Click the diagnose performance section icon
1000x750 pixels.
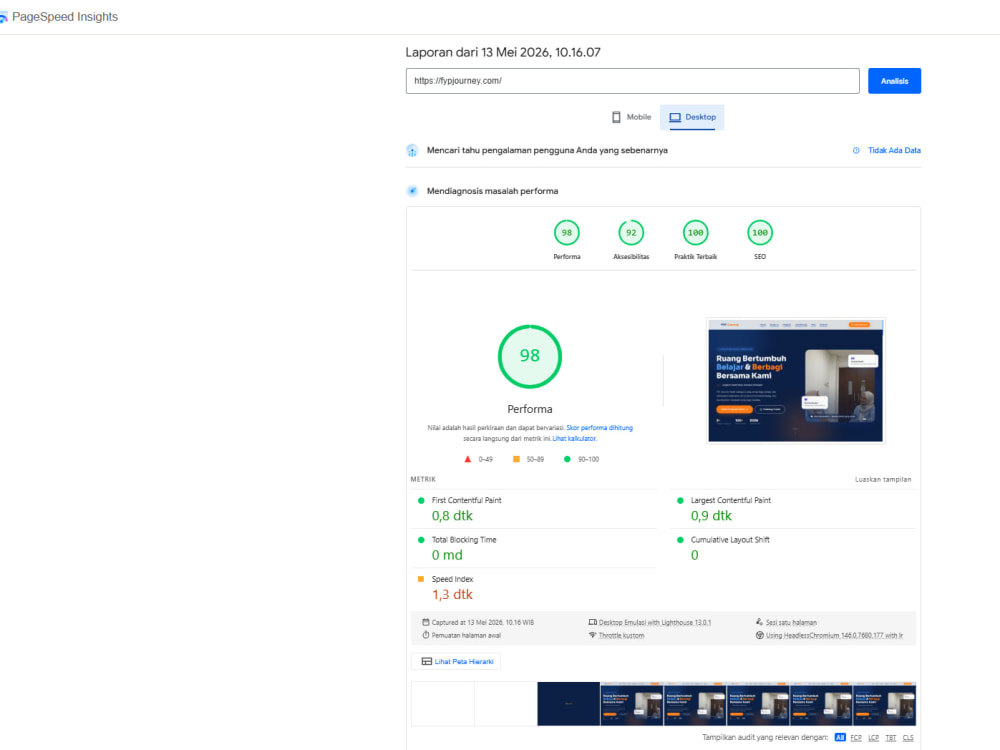[412, 191]
